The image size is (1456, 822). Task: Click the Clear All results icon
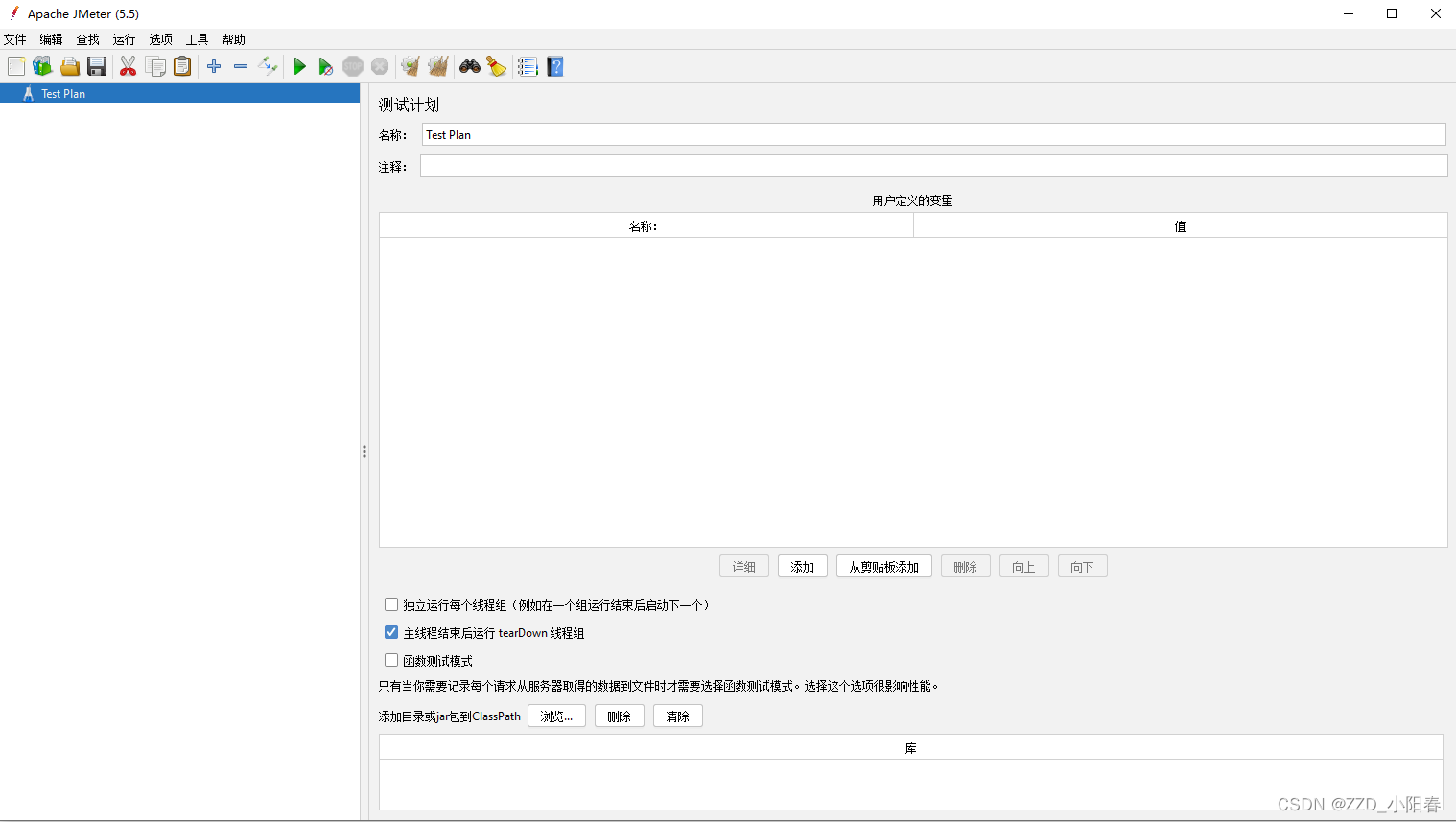click(x=438, y=66)
